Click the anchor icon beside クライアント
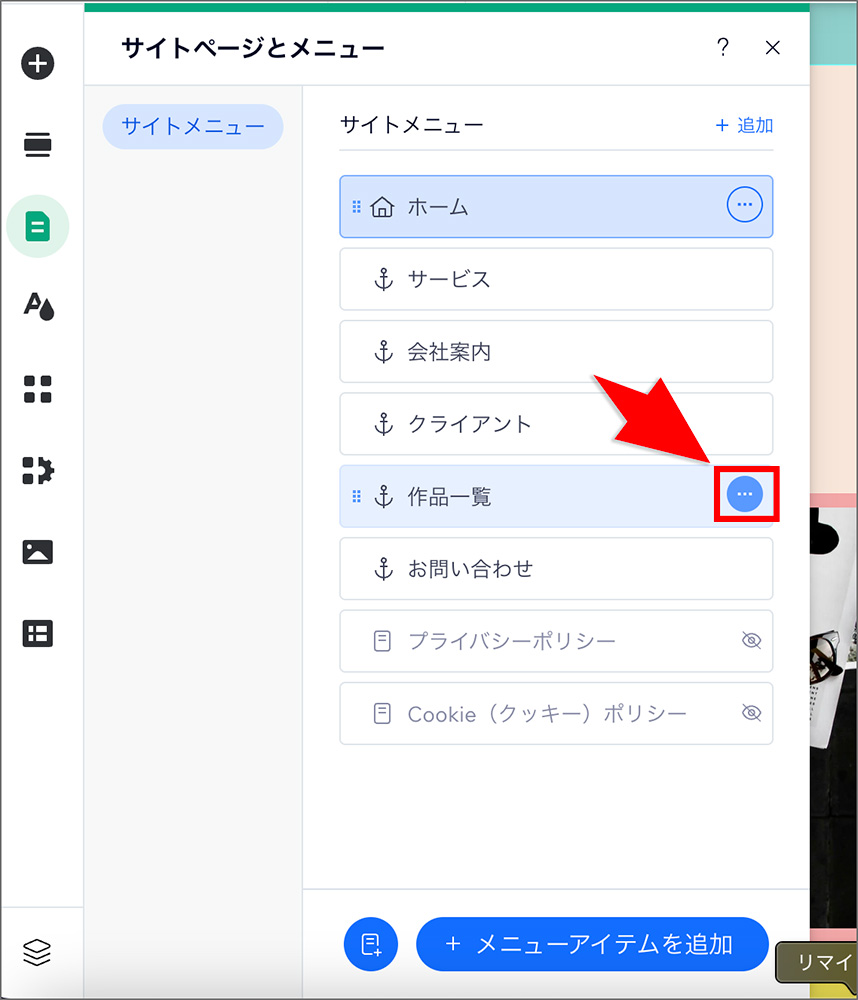 coord(383,424)
